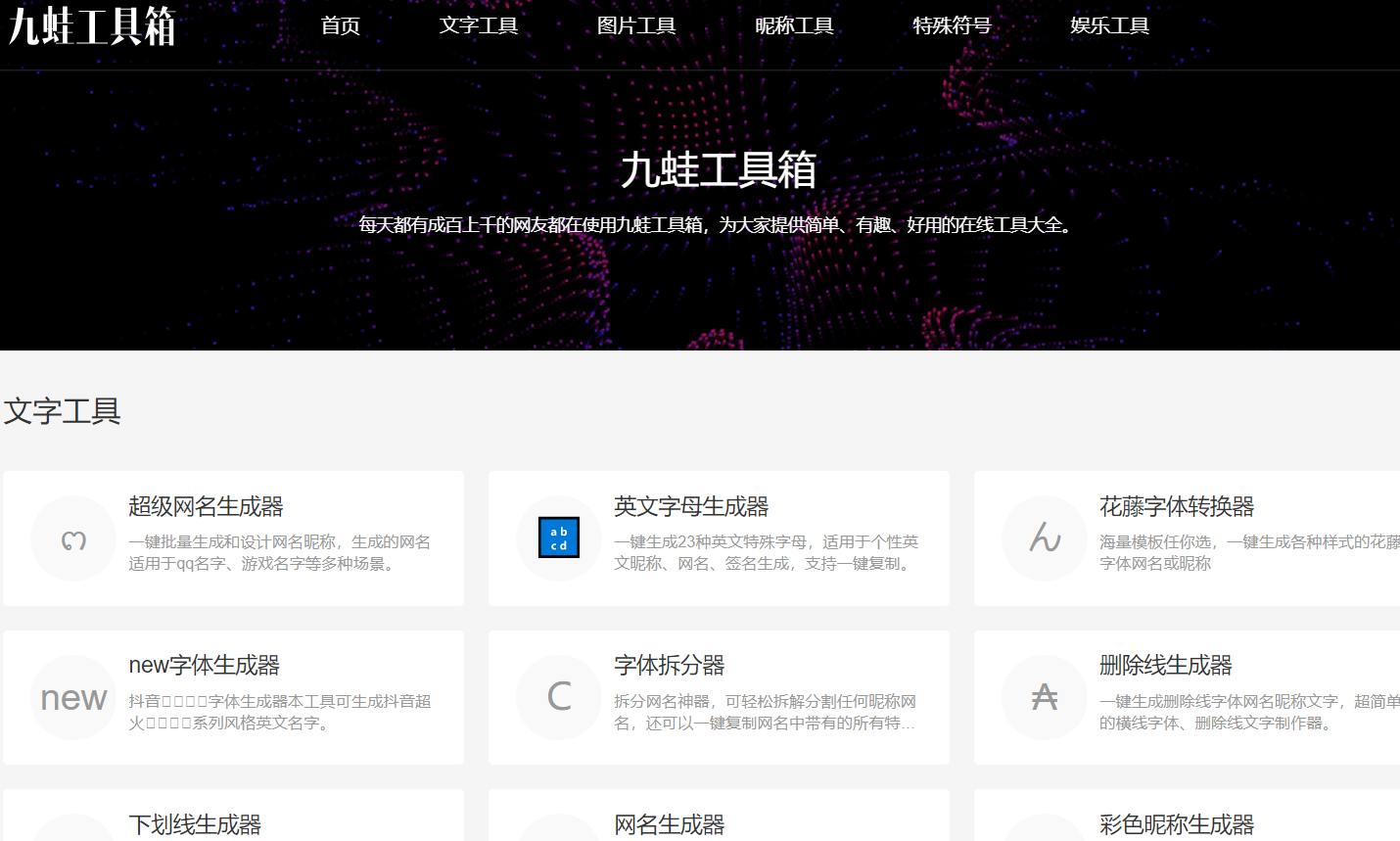Viewport: 1400px width, 841px height.
Task: Click the 花藤字体转换器 script icon
Action: [1045, 538]
